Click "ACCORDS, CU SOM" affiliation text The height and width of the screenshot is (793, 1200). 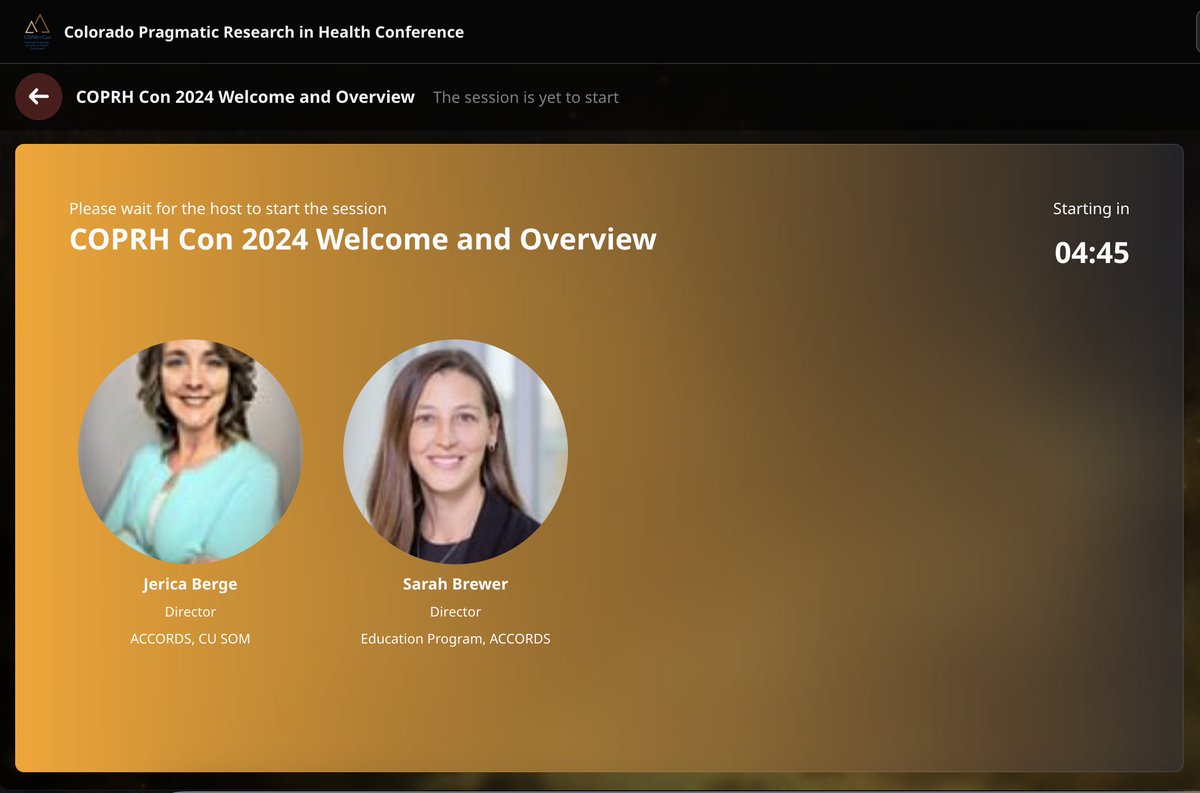190,638
